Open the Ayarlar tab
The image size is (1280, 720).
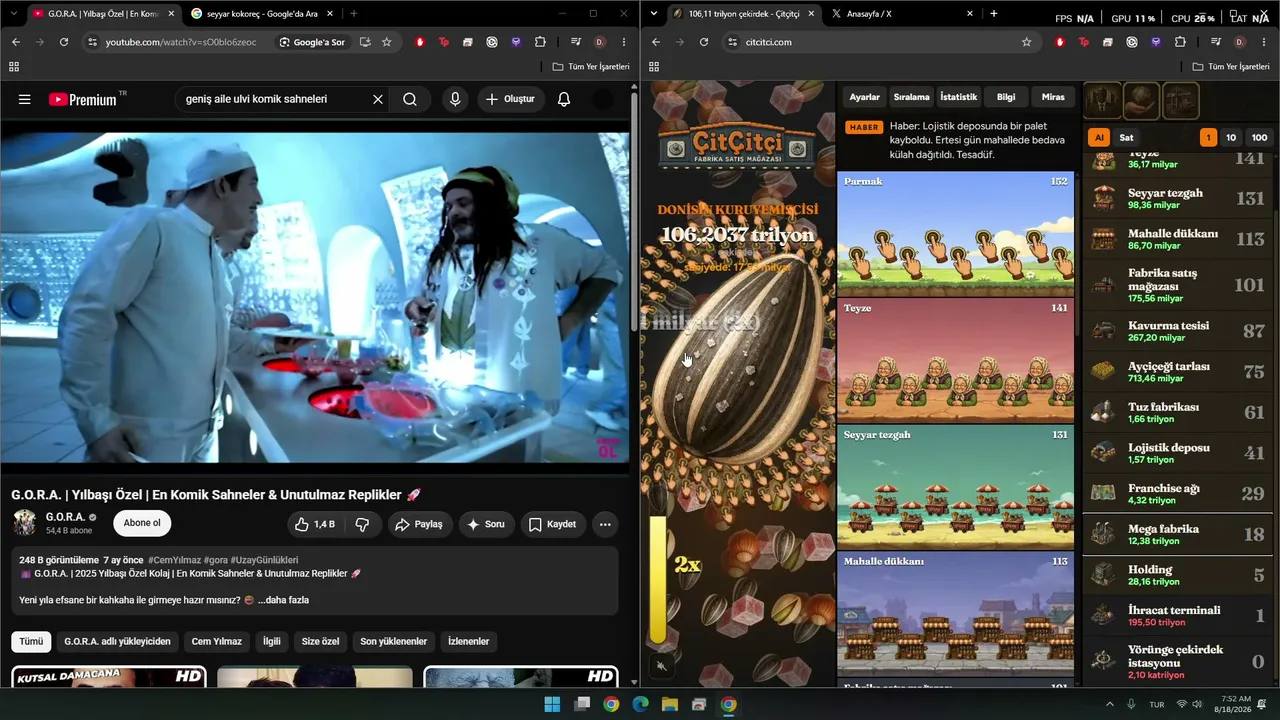point(864,97)
